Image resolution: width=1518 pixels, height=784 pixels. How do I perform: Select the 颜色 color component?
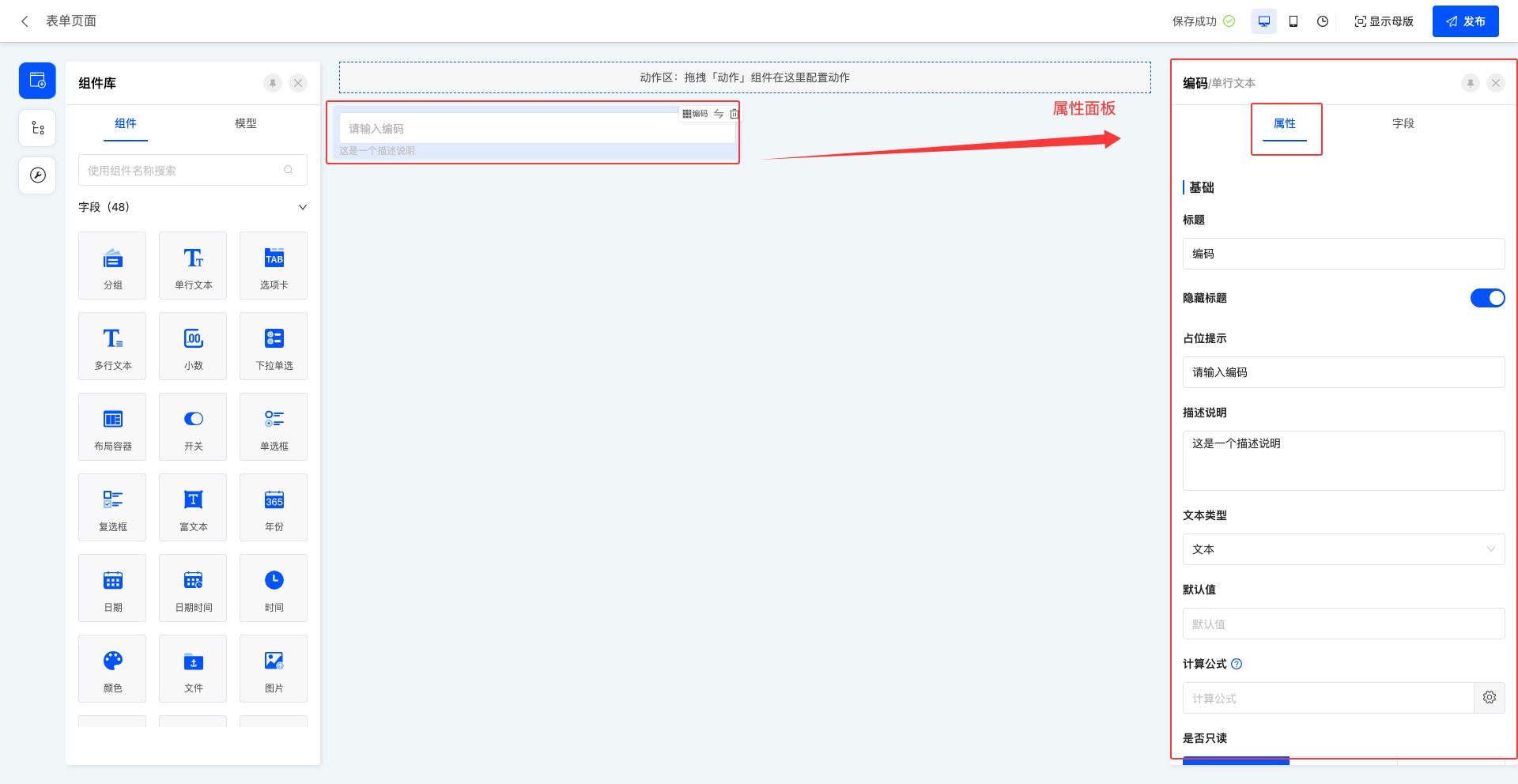click(x=112, y=669)
